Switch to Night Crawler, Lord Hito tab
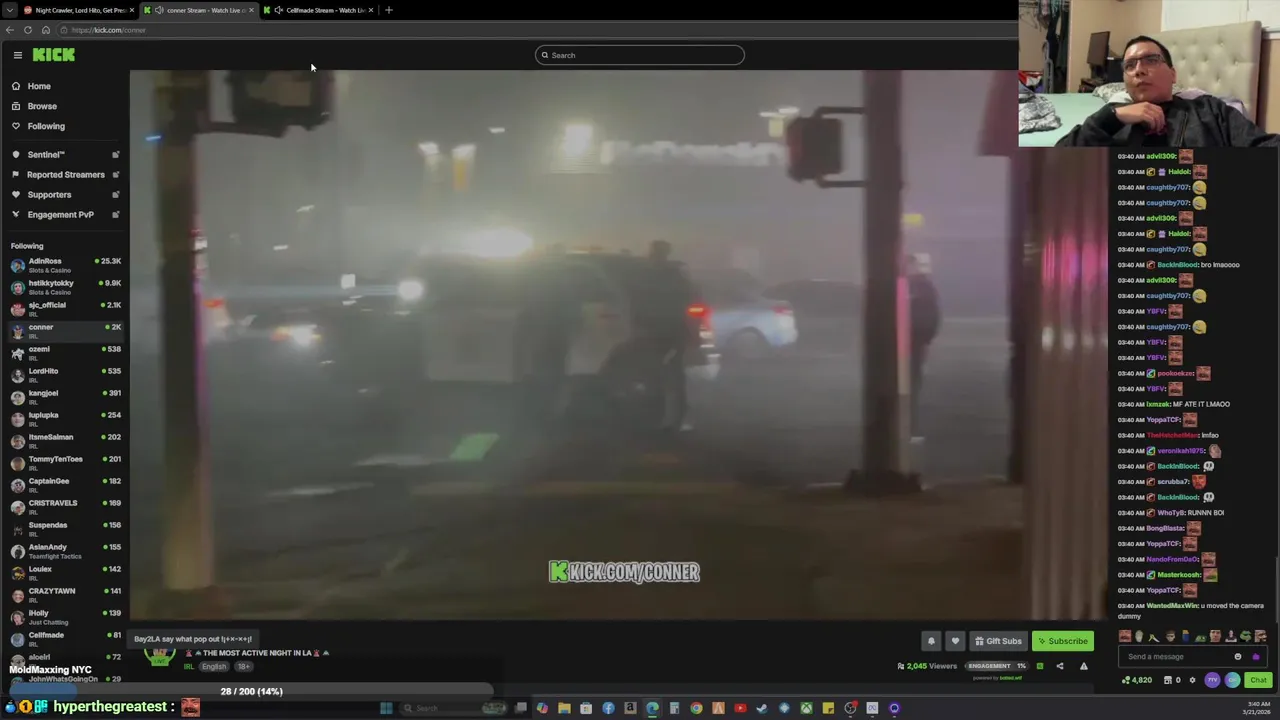Screen dimensions: 1280x720 (80, 10)
